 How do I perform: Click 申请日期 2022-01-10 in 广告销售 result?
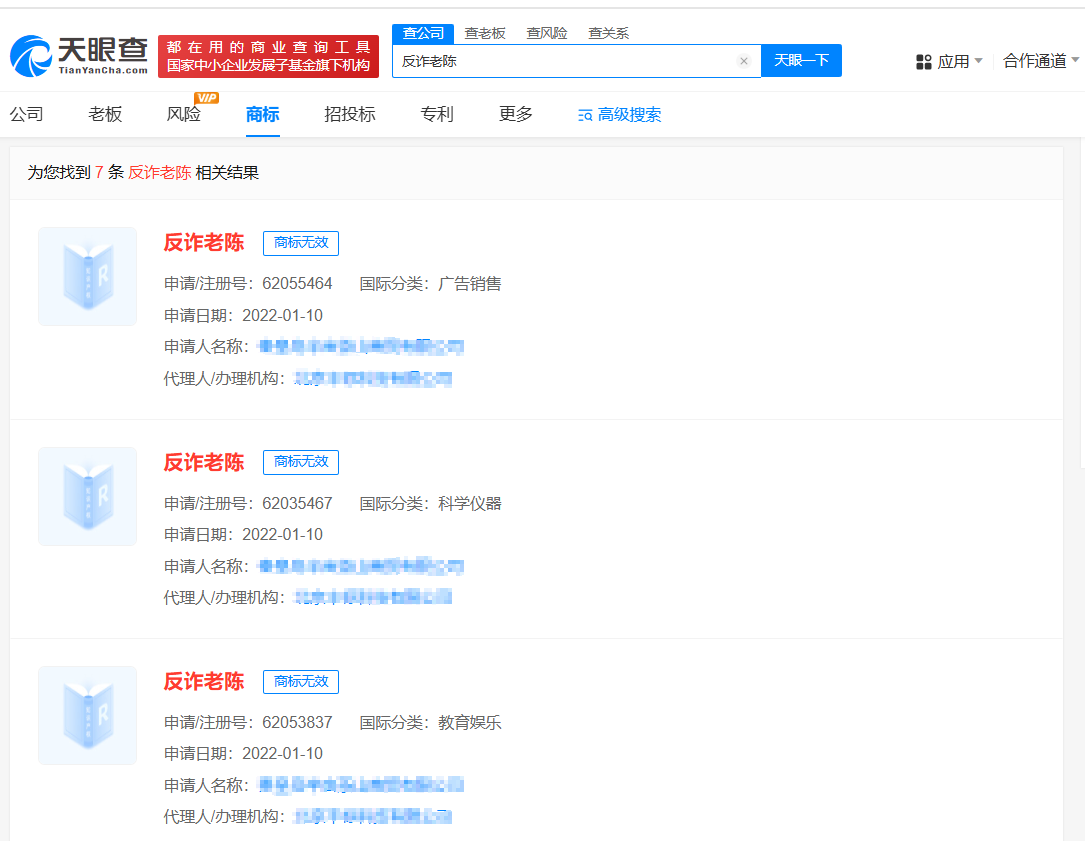pyautogui.click(x=243, y=316)
